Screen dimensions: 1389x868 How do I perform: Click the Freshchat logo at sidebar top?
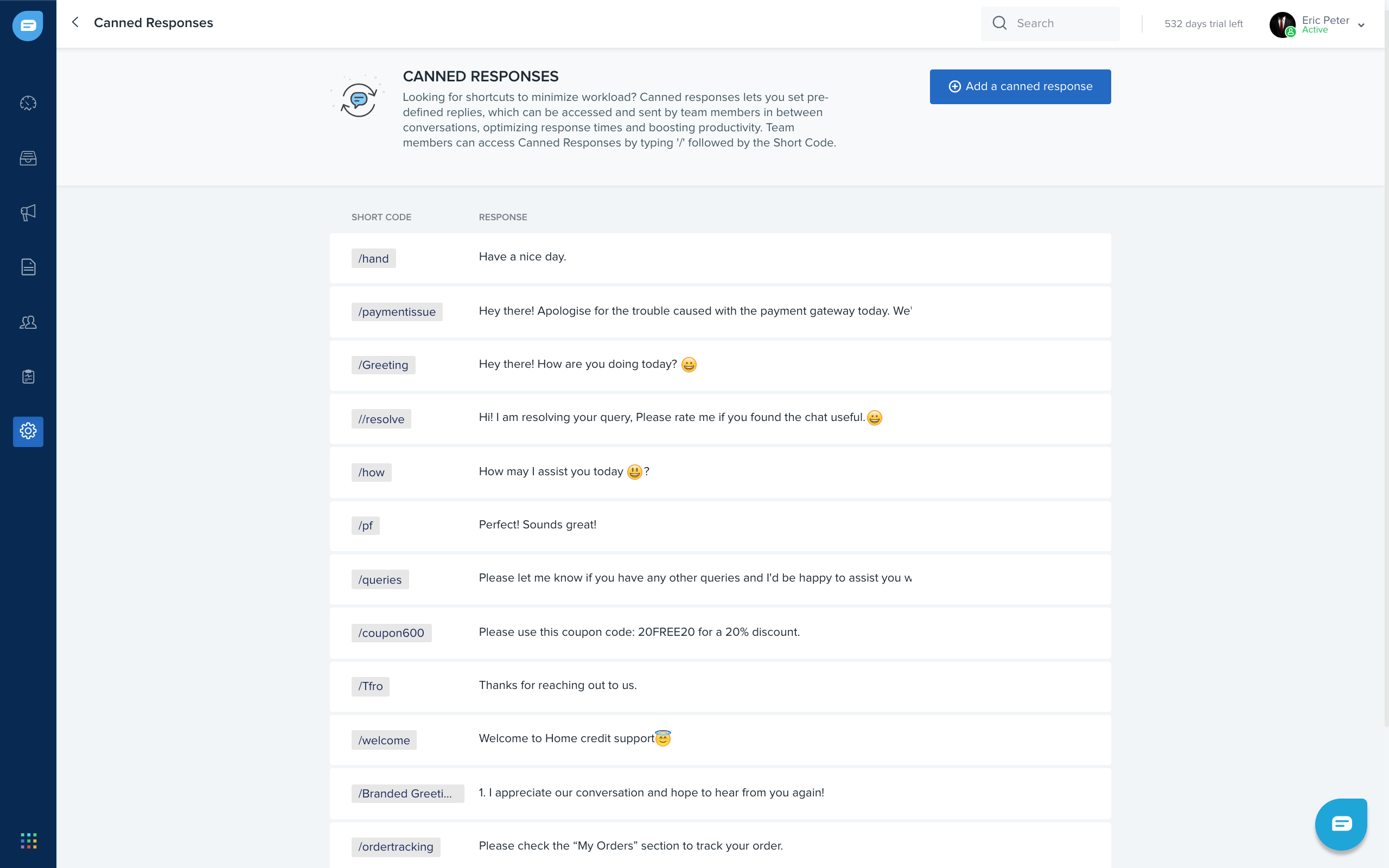(28, 25)
